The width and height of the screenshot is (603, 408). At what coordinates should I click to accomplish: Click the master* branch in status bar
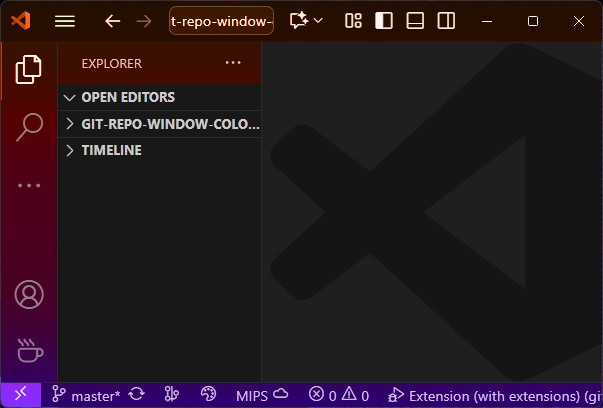click(x=86, y=395)
